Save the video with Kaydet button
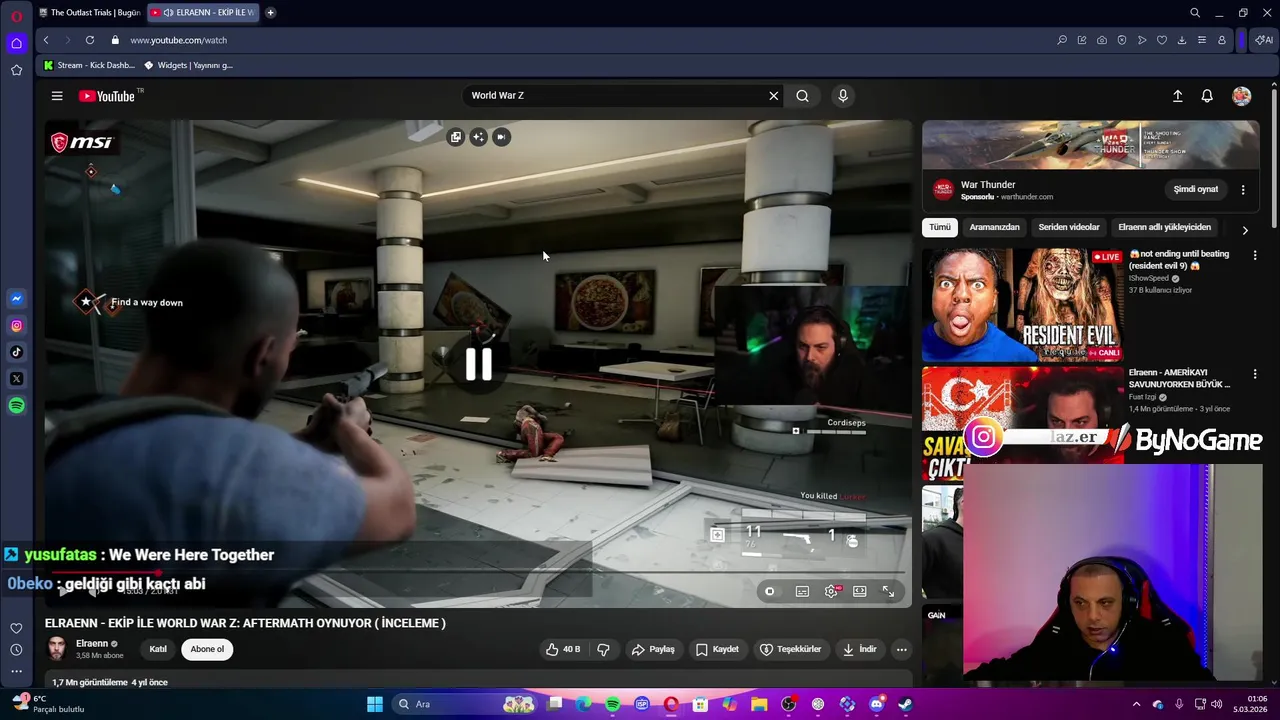 click(717, 649)
